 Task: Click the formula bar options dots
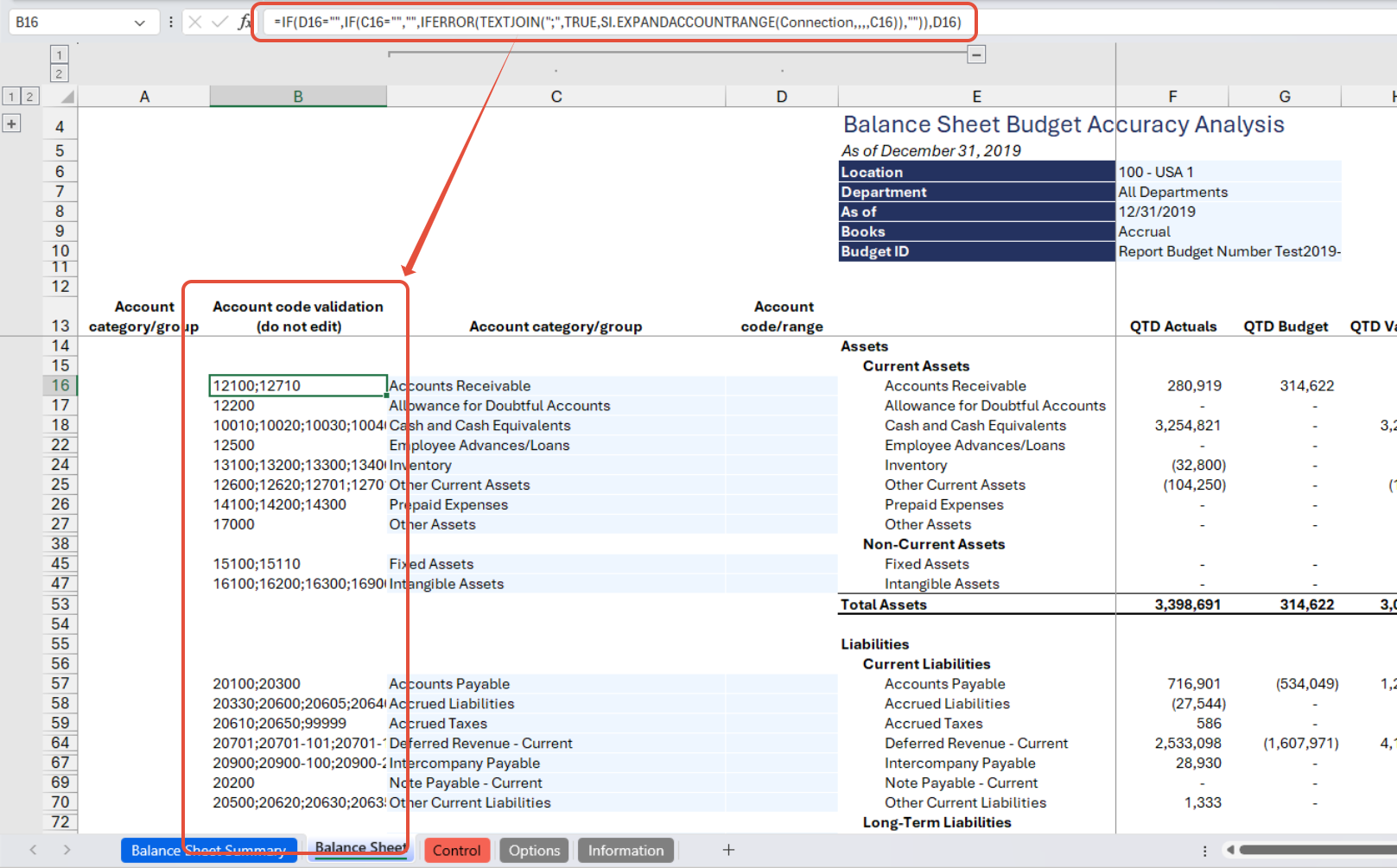point(171,22)
